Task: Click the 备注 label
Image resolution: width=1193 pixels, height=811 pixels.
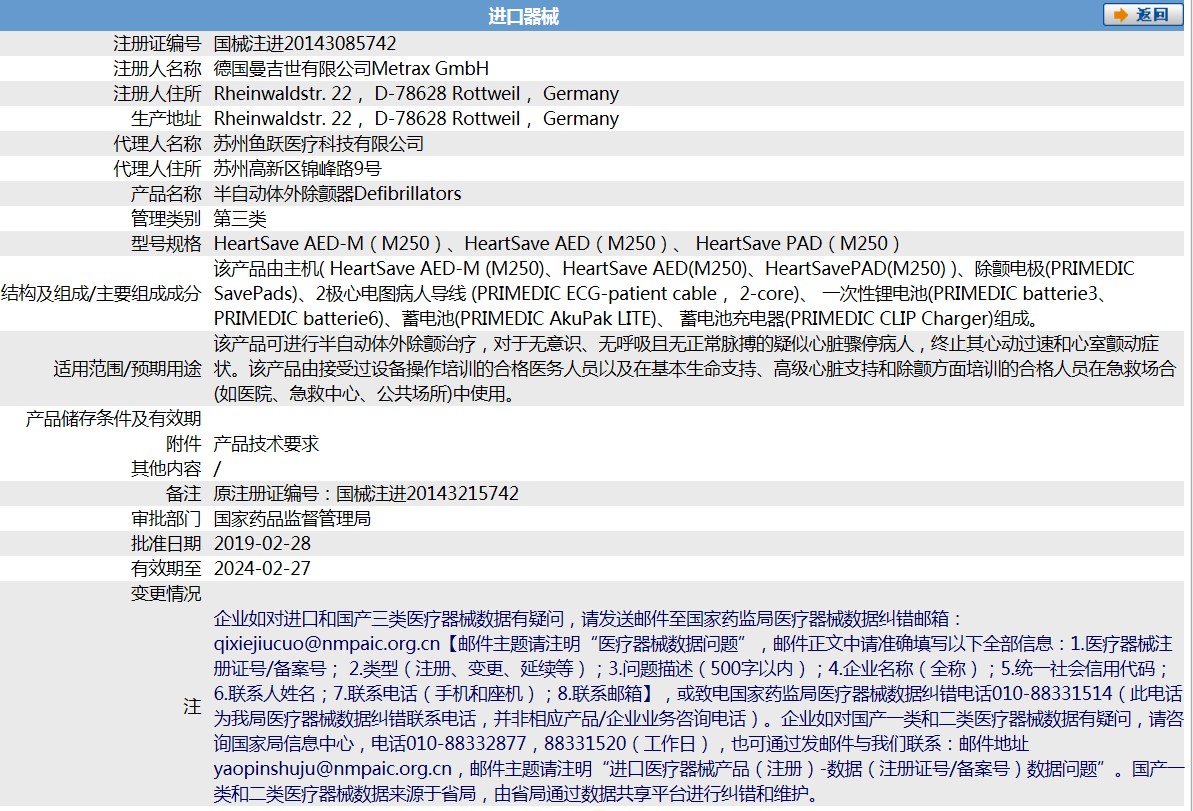Action: pyautogui.click(x=183, y=494)
